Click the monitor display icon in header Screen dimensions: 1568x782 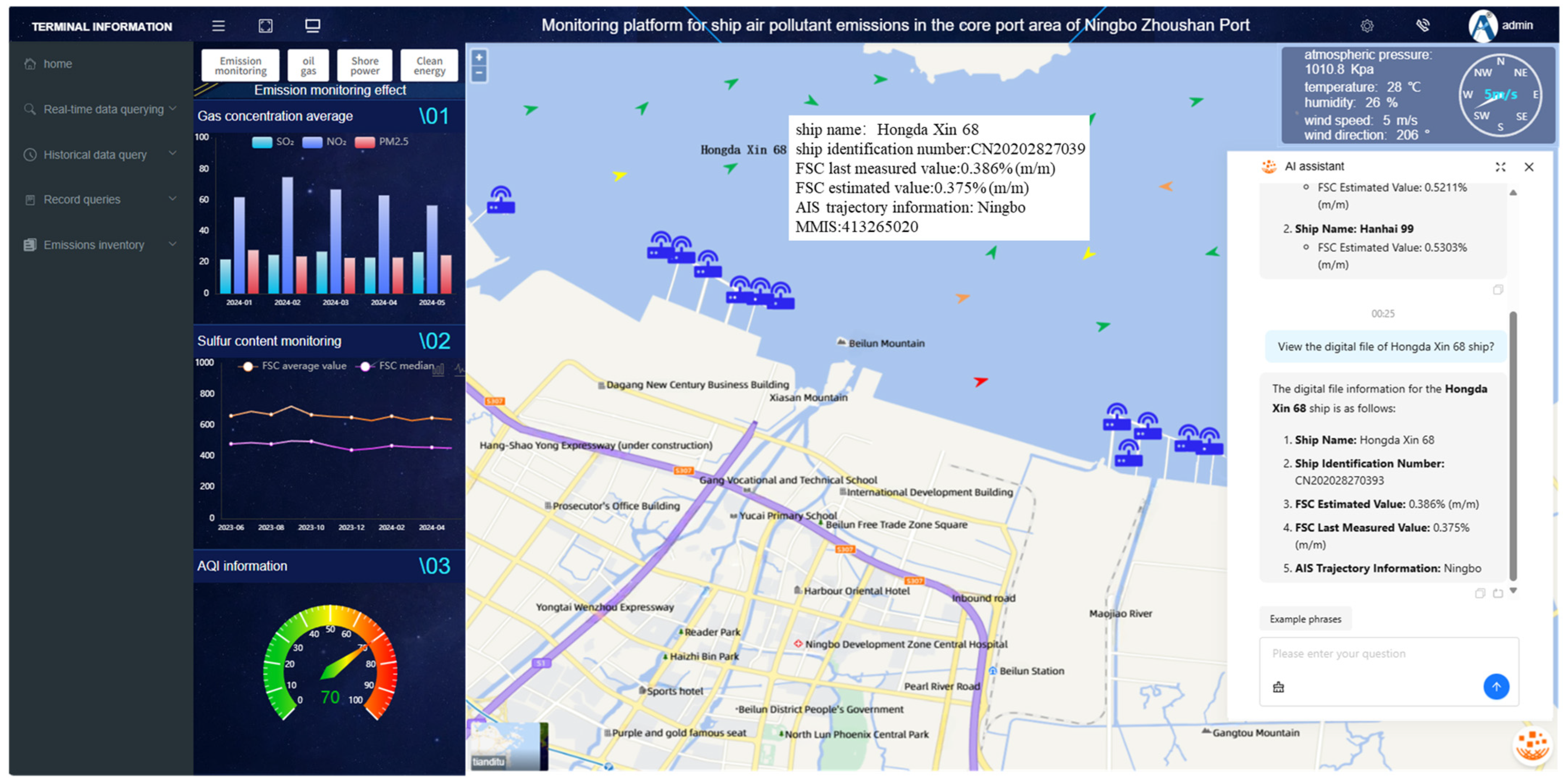pyautogui.click(x=312, y=25)
